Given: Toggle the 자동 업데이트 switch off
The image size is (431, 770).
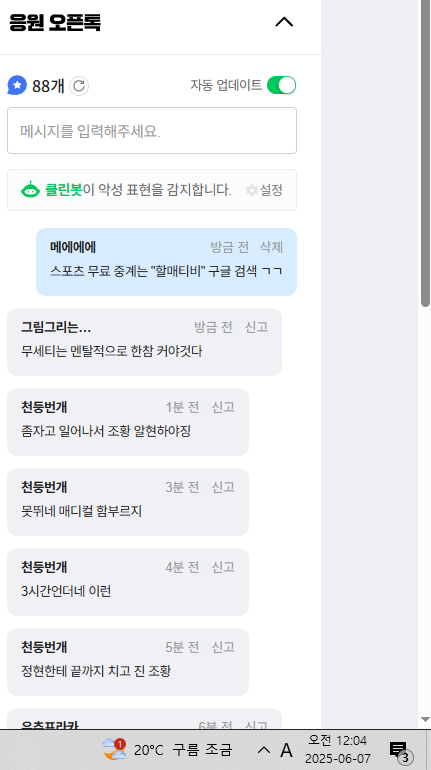Looking at the screenshot, I should point(282,85).
